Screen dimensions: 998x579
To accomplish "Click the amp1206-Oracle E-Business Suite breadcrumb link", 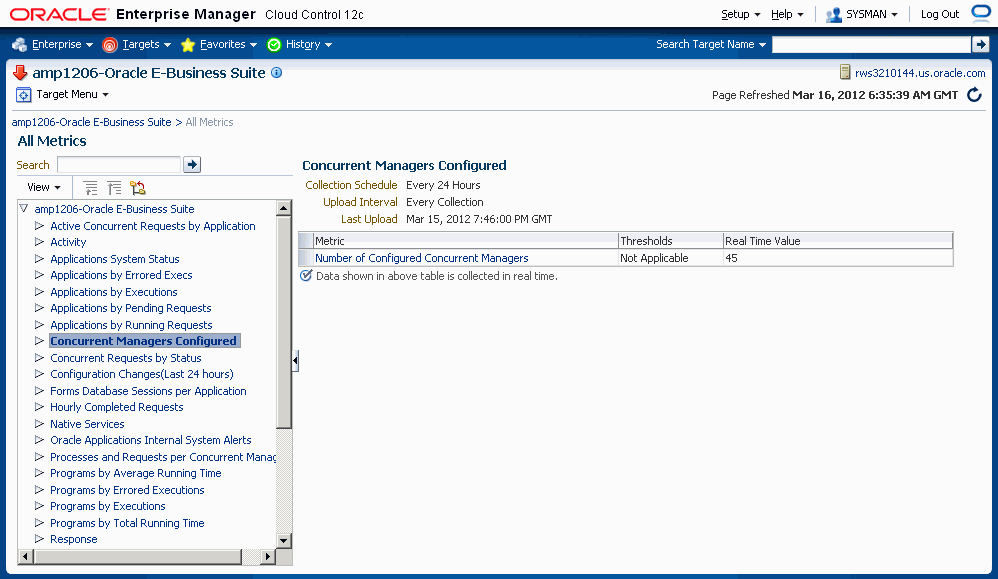I will (92, 122).
